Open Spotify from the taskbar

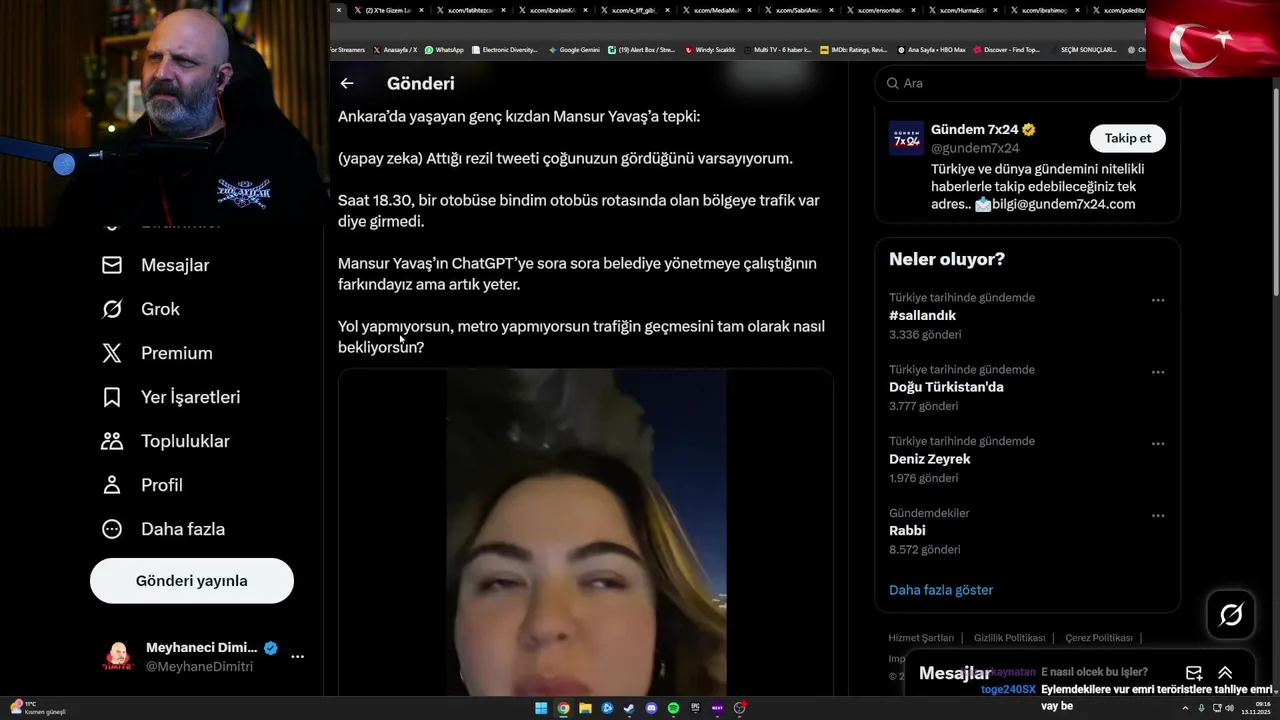pyautogui.click(x=673, y=708)
